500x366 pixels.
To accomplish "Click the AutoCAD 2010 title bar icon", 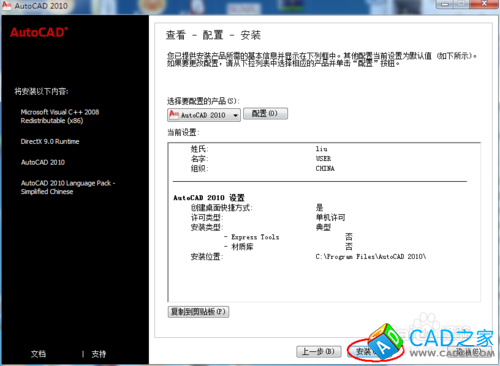I will (6, 5).
